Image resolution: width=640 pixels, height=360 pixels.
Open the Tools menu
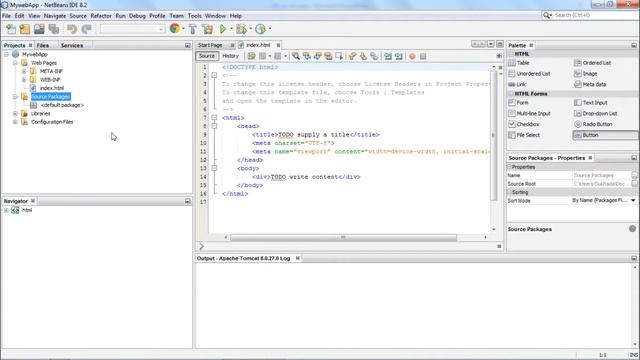(194, 16)
